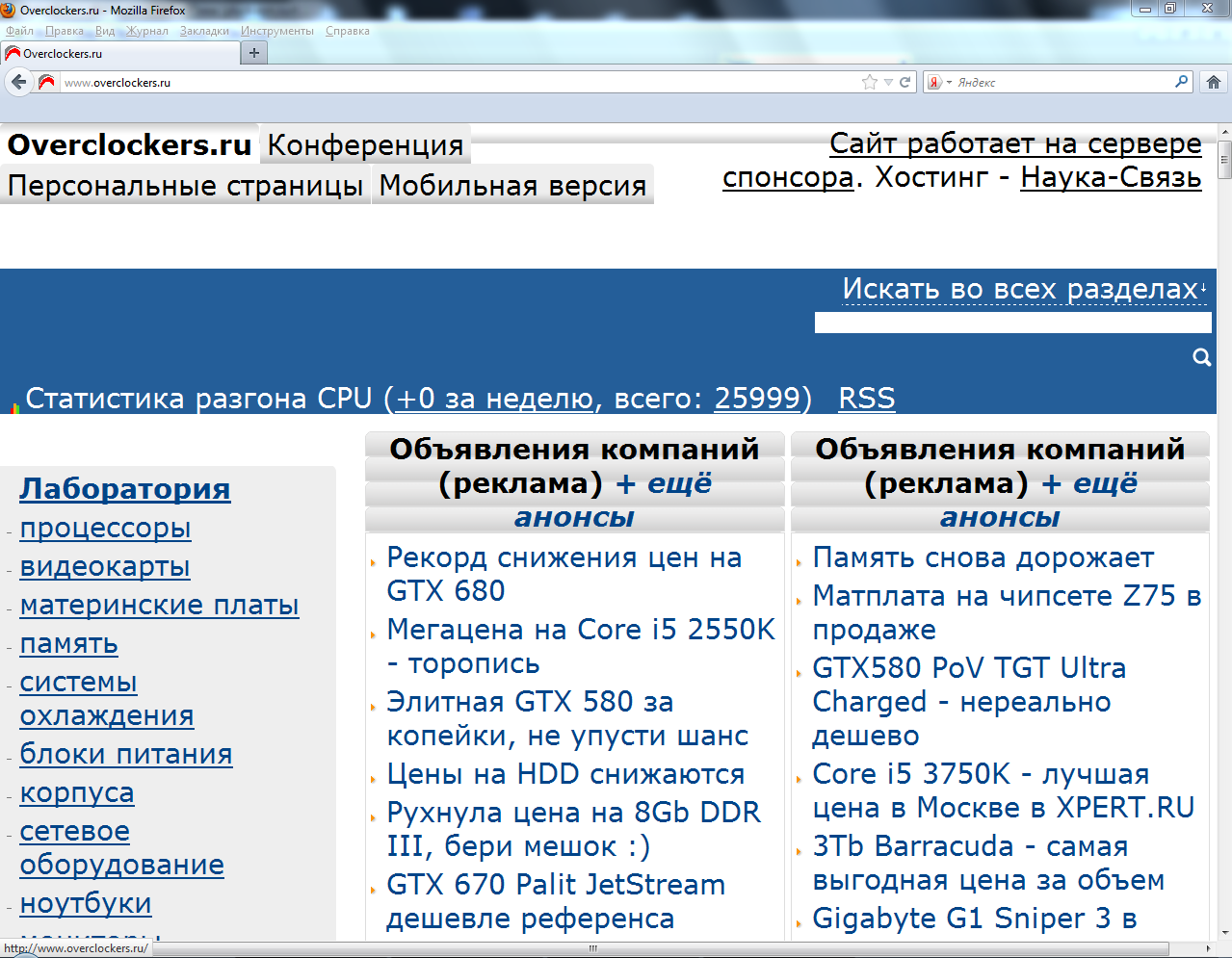1232x958 pixels.
Task: Open the Наука-Связь hosting link
Action: [x=1111, y=177]
